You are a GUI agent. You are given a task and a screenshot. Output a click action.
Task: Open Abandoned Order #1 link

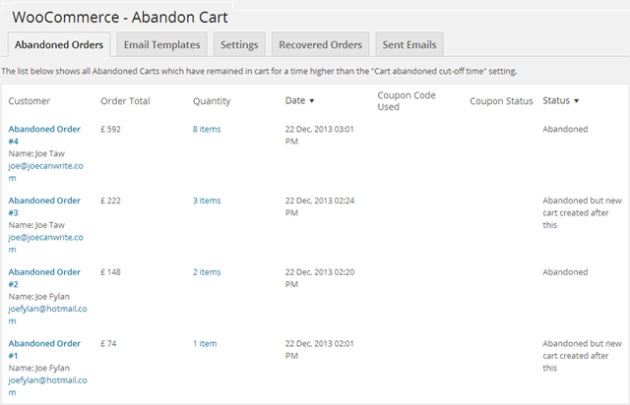click(44, 350)
